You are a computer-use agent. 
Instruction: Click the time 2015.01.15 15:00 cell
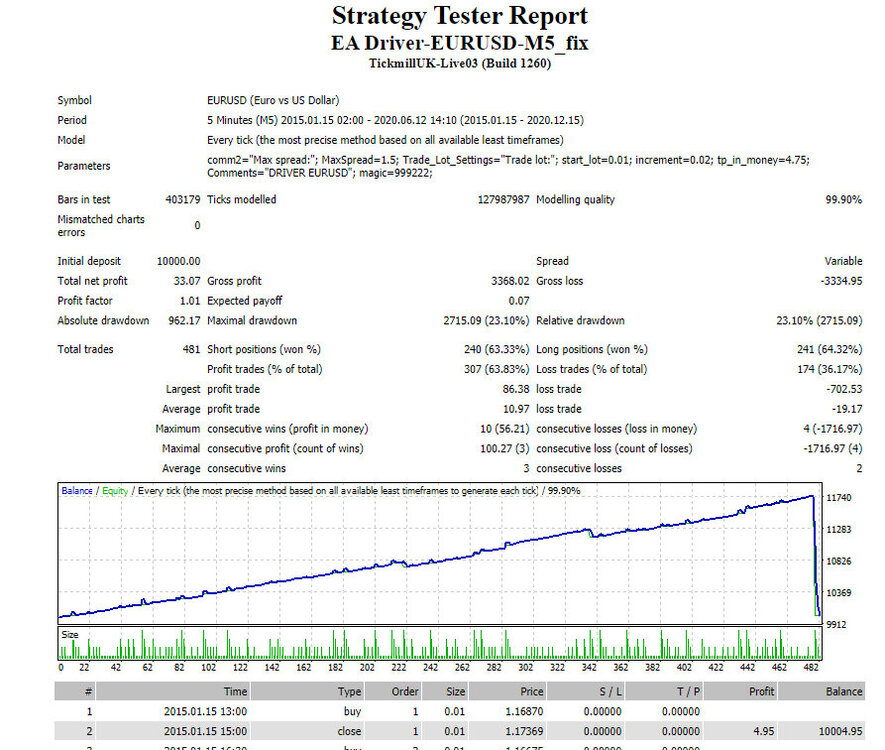(205, 731)
